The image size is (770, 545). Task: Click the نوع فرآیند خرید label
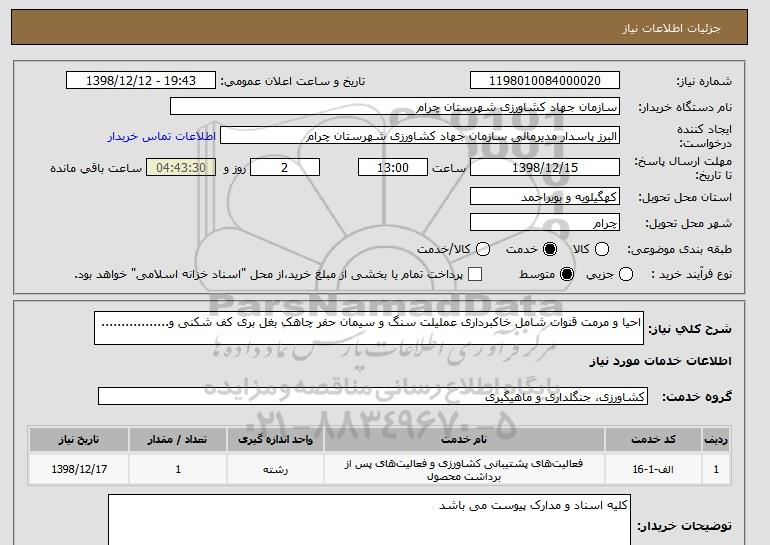pos(691,274)
